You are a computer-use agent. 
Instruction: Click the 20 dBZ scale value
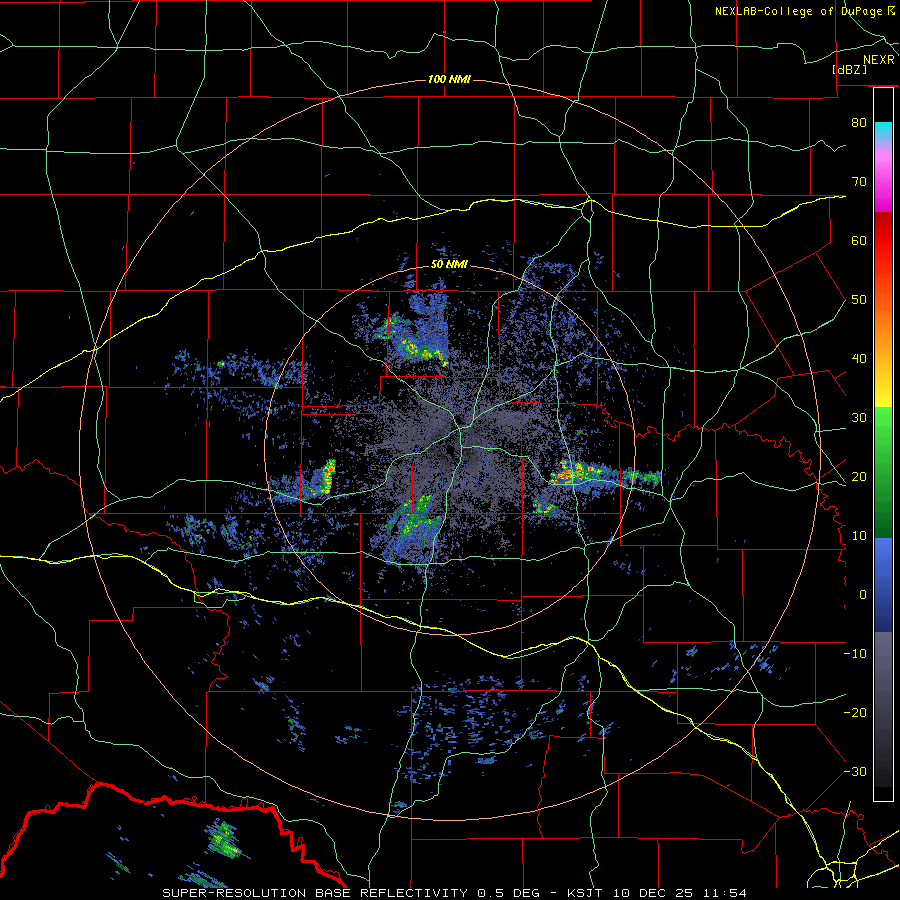point(859,476)
